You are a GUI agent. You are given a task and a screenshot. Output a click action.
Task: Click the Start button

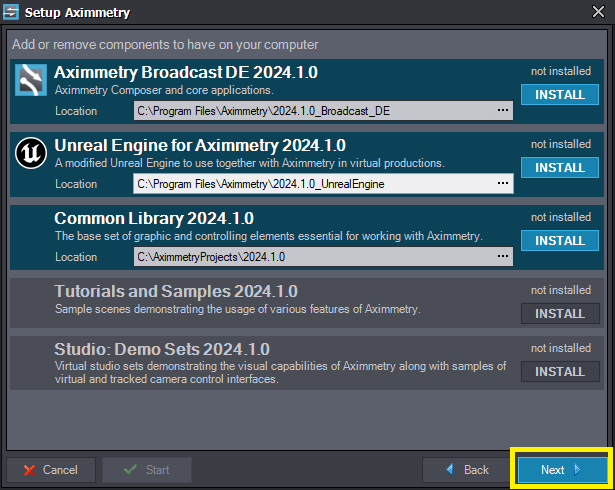click(x=147, y=469)
